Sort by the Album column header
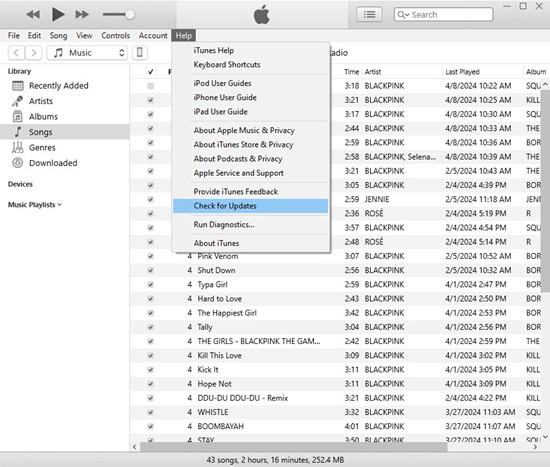Viewport: 550px width, 467px height. [536, 72]
